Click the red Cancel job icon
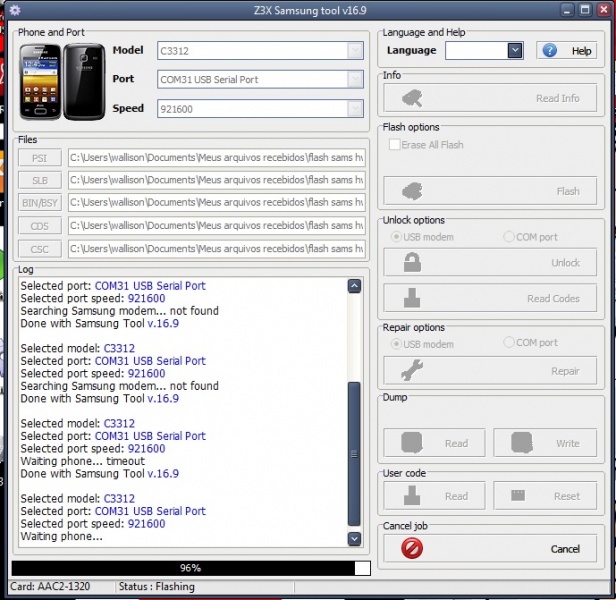 [x=411, y=548]
